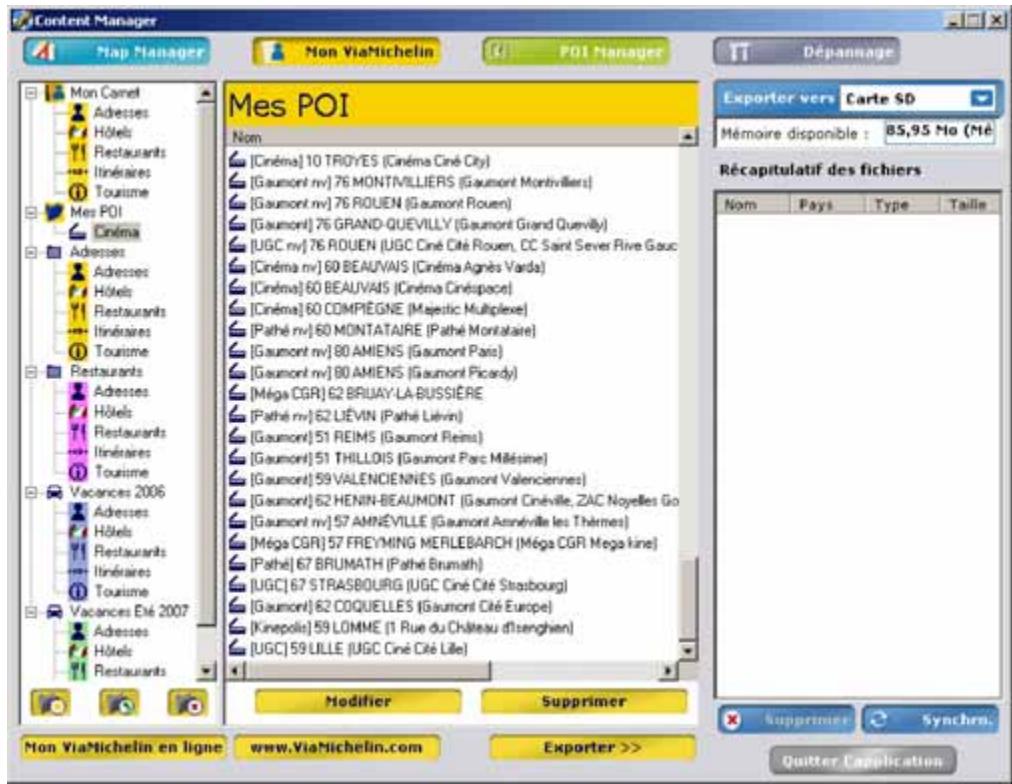Click Restaurants fork icon under Mon Carnet
1012x784 pixels.
78,152
